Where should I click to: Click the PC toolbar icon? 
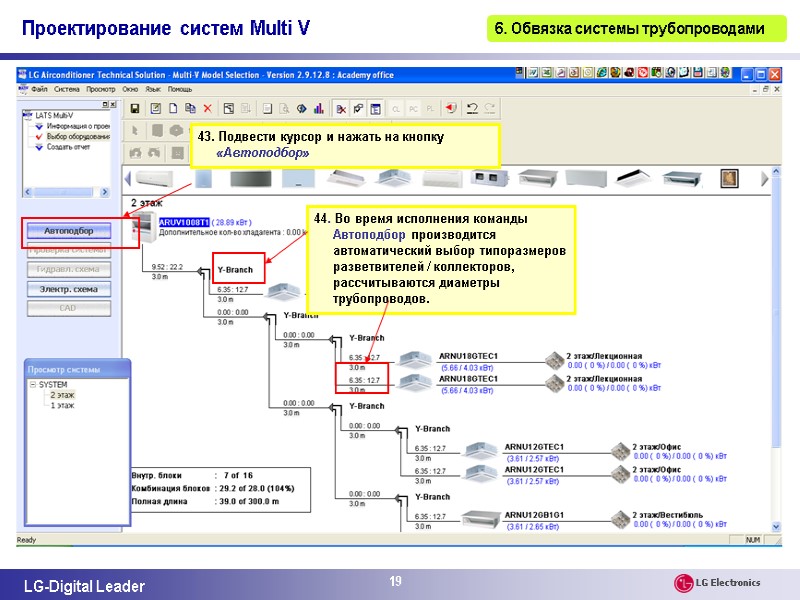point(413,109)
